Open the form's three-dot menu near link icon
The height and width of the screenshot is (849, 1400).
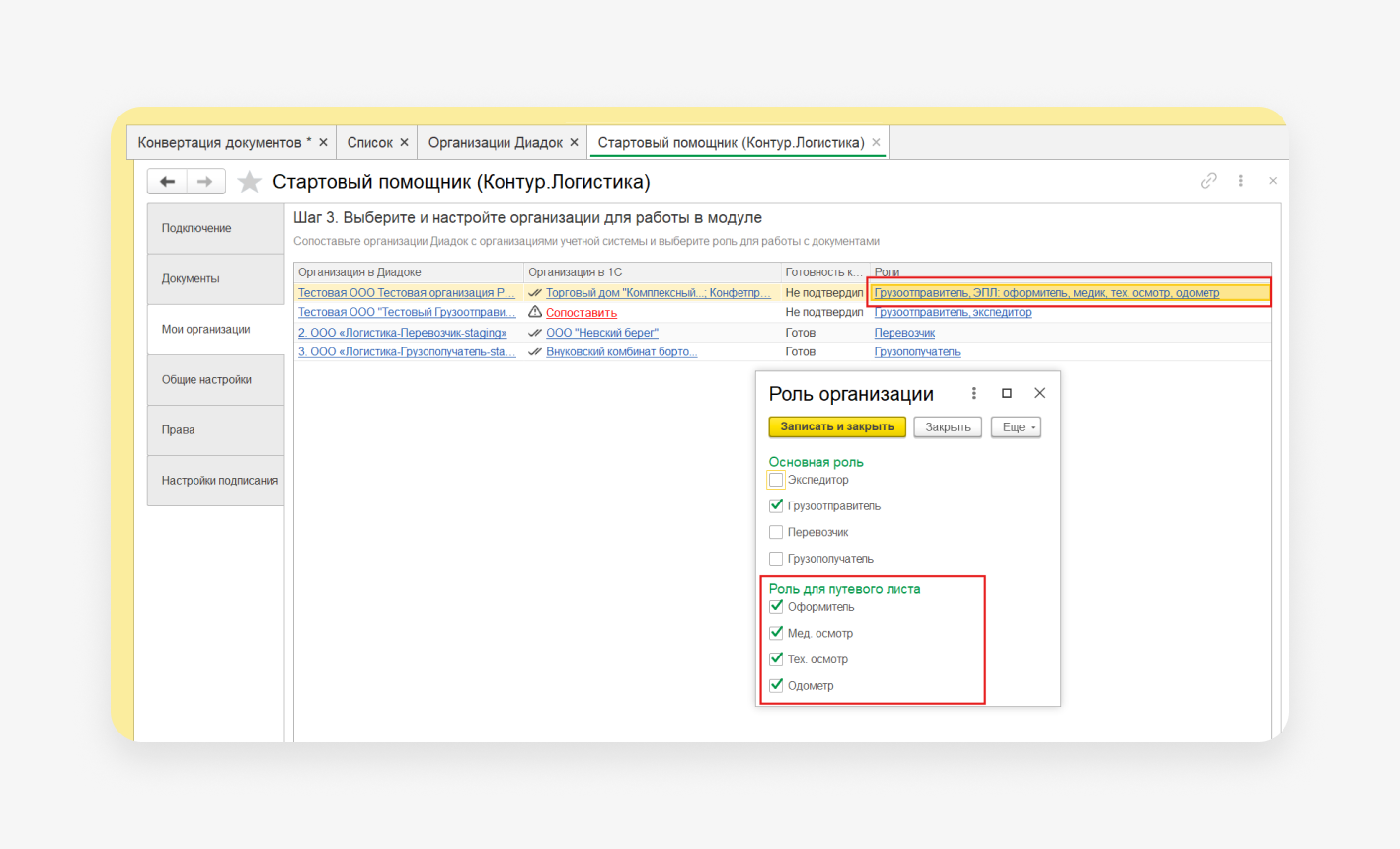click(1241, 181)
